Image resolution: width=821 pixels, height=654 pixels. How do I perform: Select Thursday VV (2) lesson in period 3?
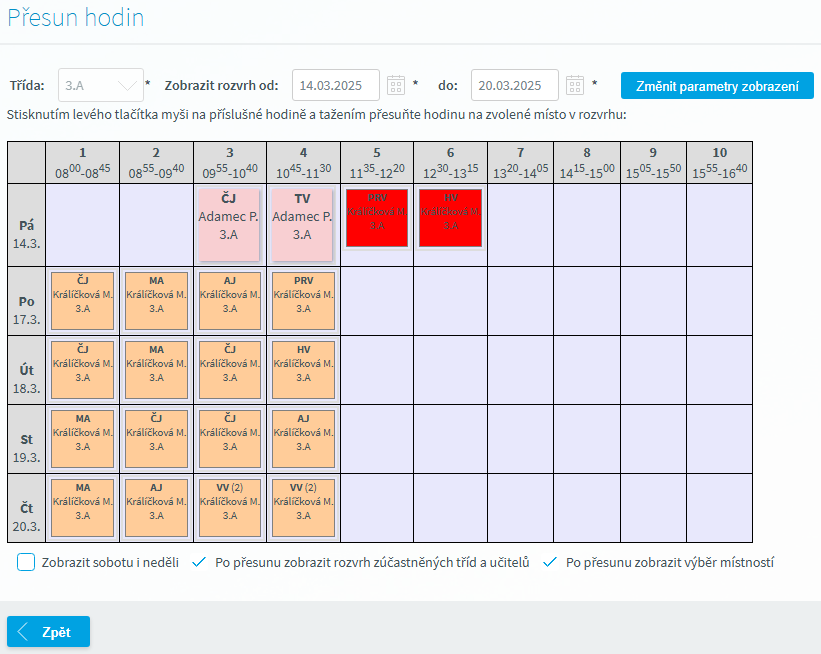pos(229,507)
